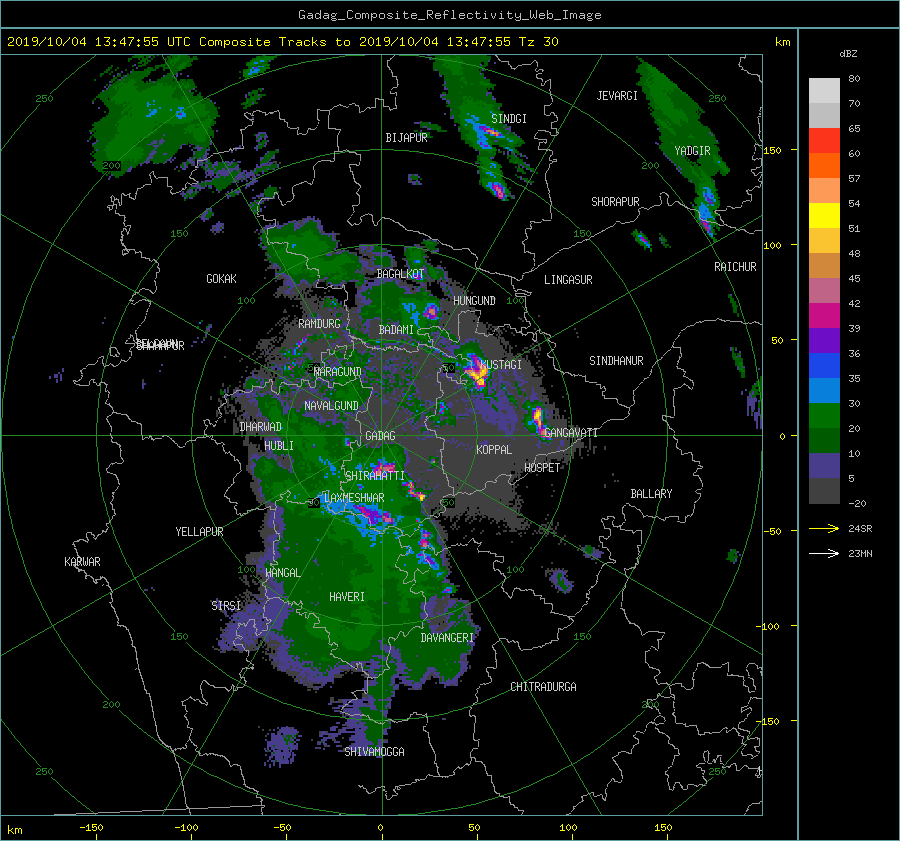This screenshot has width=900, height=841.
Task: Click the JEVARGI city label
Action: click(617, 96)
